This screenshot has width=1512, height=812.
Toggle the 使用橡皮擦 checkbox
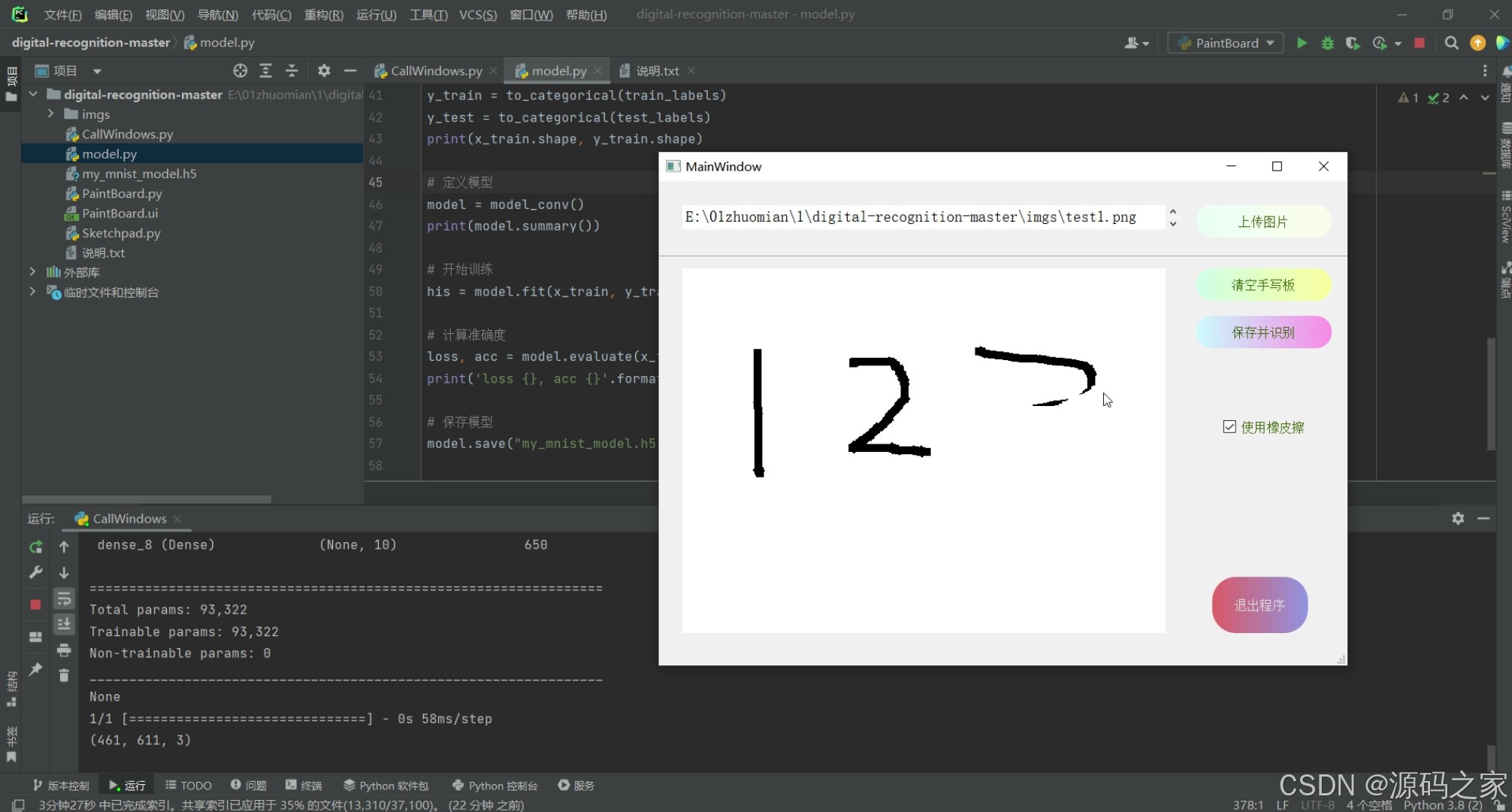click(1229, 427)
